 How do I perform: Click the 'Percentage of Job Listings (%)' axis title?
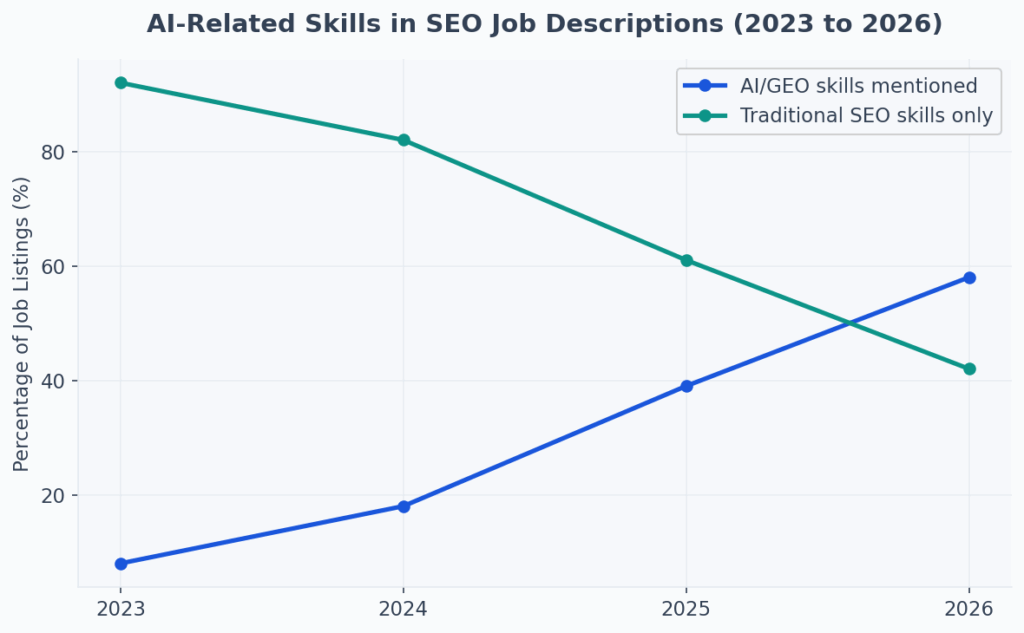click(21, 324)
